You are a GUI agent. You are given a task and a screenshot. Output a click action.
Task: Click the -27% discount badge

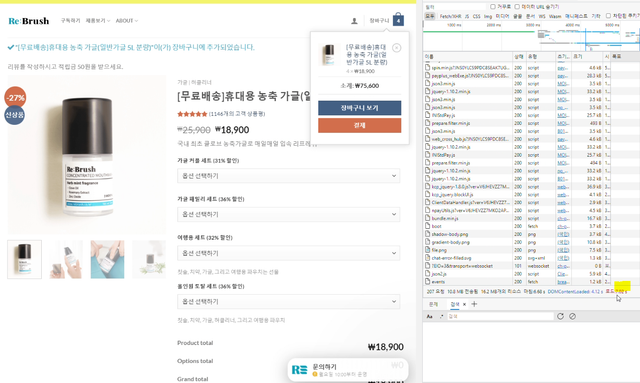click(15, 98)
